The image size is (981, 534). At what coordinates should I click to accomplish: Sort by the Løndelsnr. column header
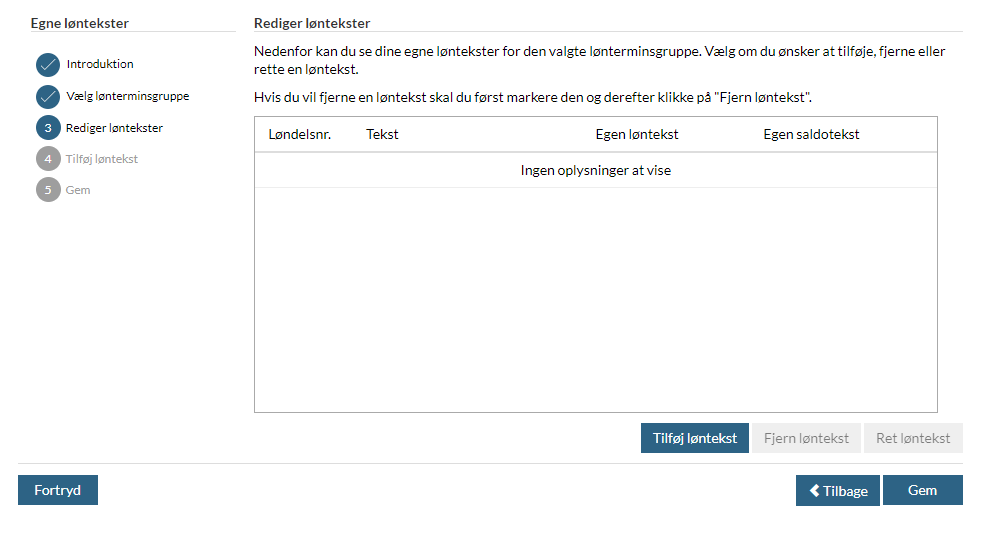pyautogui.click(x=300, y=135)
